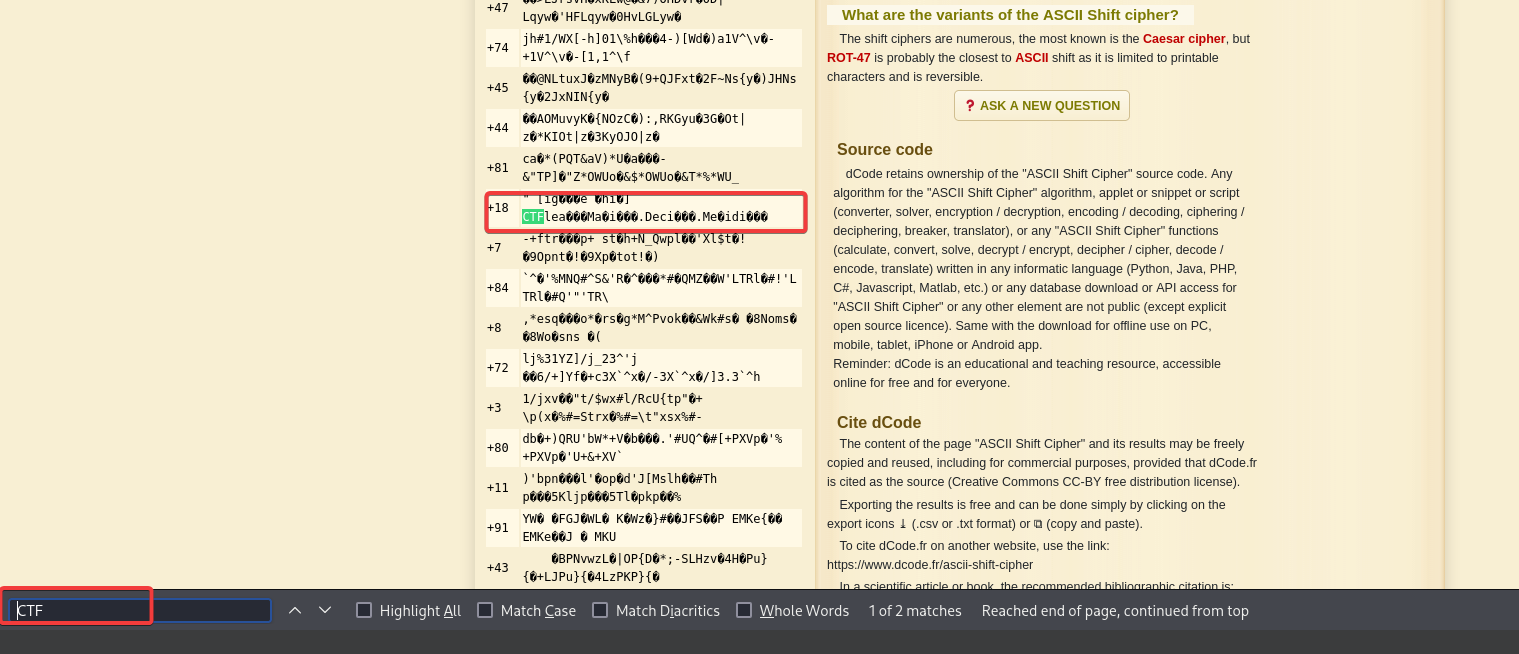Open the red ASCII link in variants paragraph
Image resolution: width=1519 pixels, height=654 pixels.
[x=1031, y=58]
